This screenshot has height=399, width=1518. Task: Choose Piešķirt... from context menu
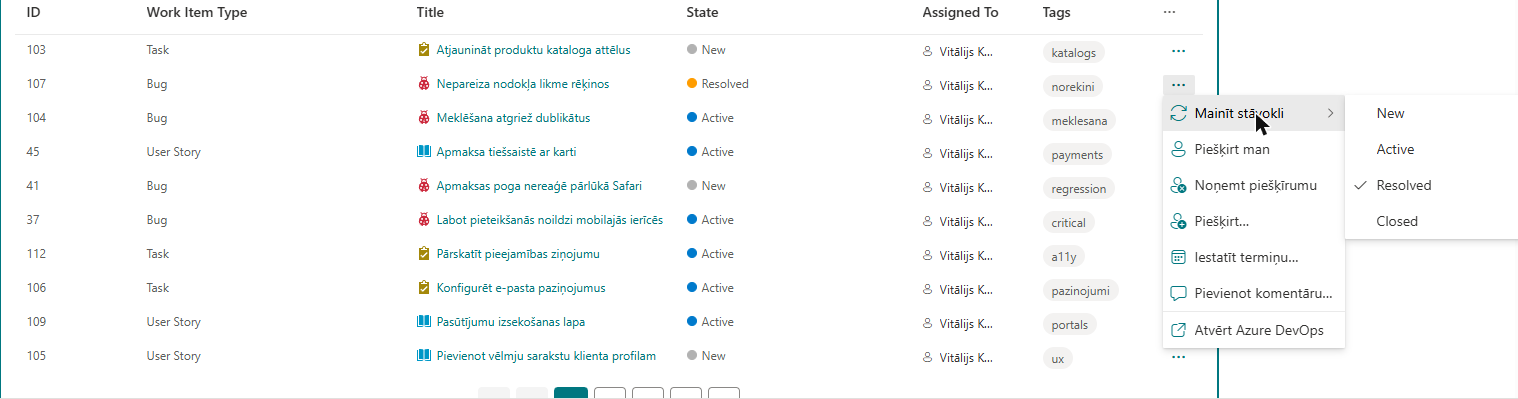click(x=1254, y=221)
